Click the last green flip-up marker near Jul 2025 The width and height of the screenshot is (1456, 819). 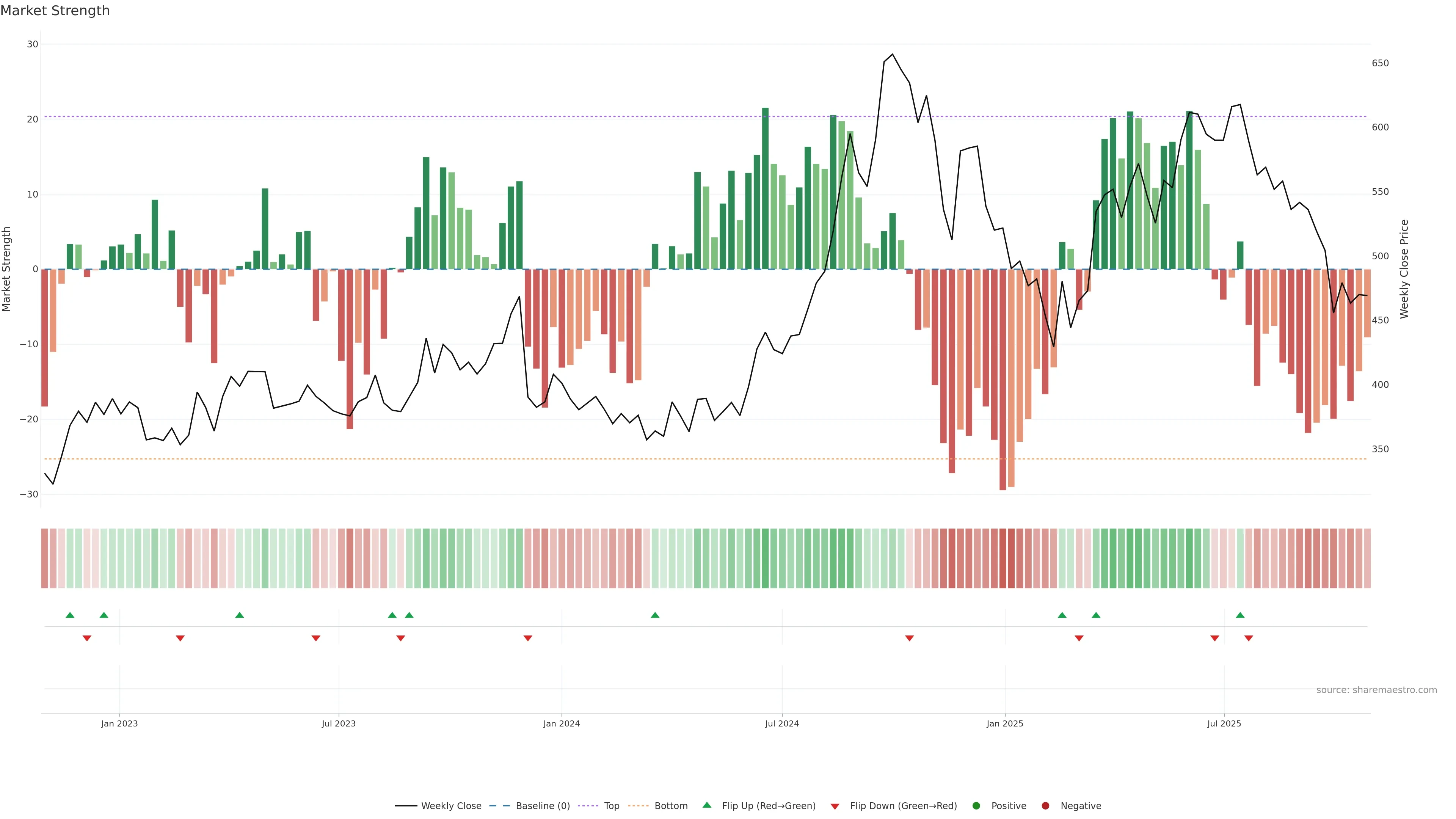[x=1240, y=615]
